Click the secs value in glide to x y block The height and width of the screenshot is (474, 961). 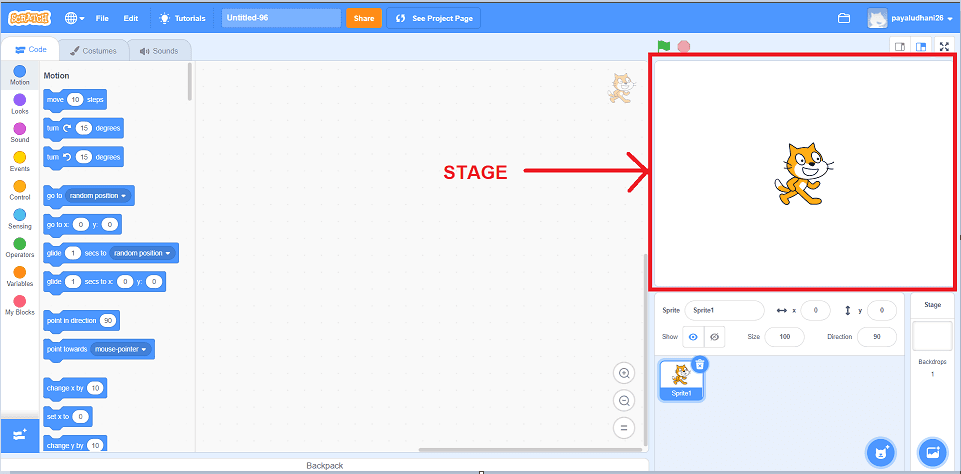[72, 281]
